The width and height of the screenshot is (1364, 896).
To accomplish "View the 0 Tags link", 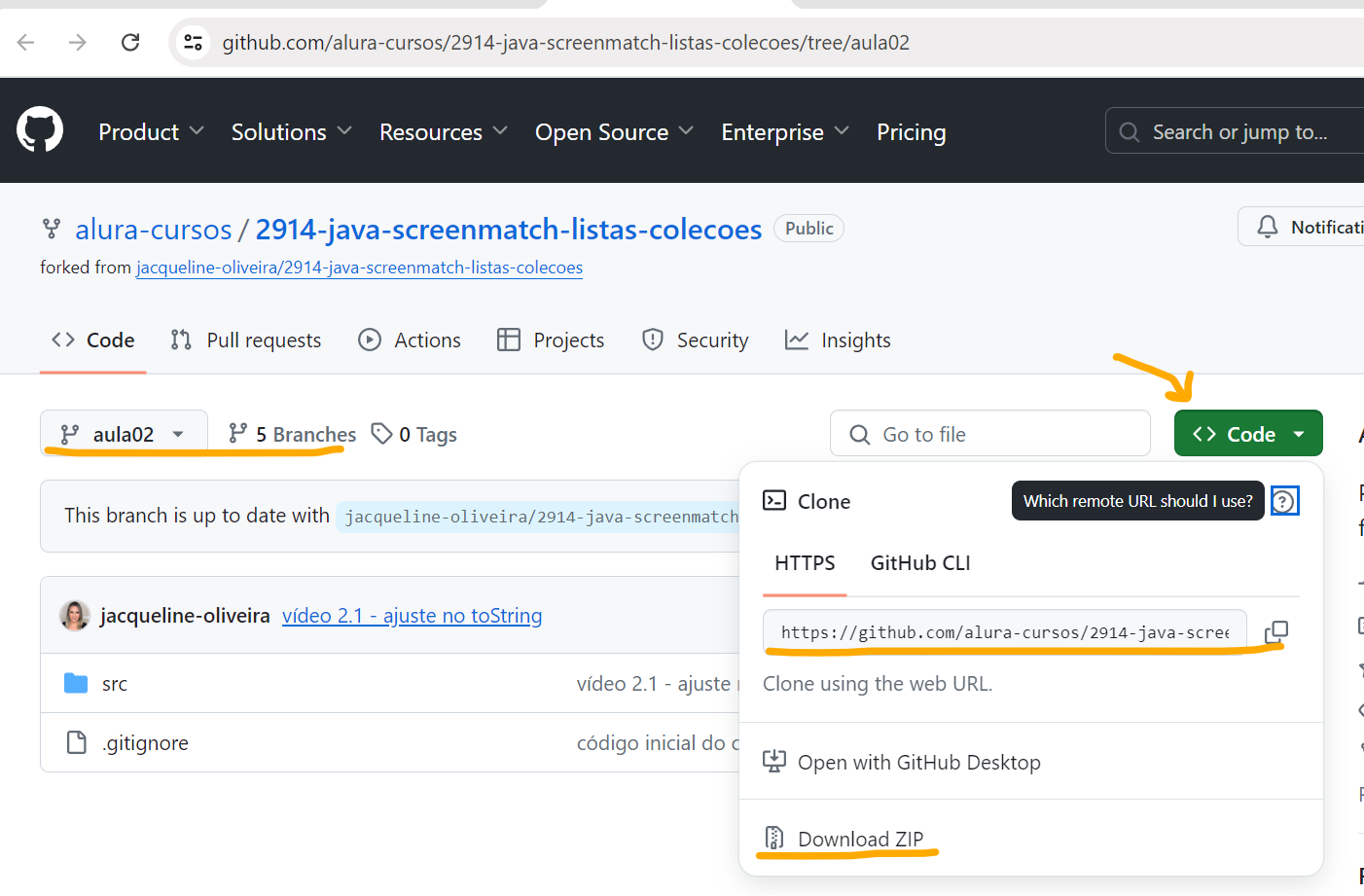I will (414, 434).
